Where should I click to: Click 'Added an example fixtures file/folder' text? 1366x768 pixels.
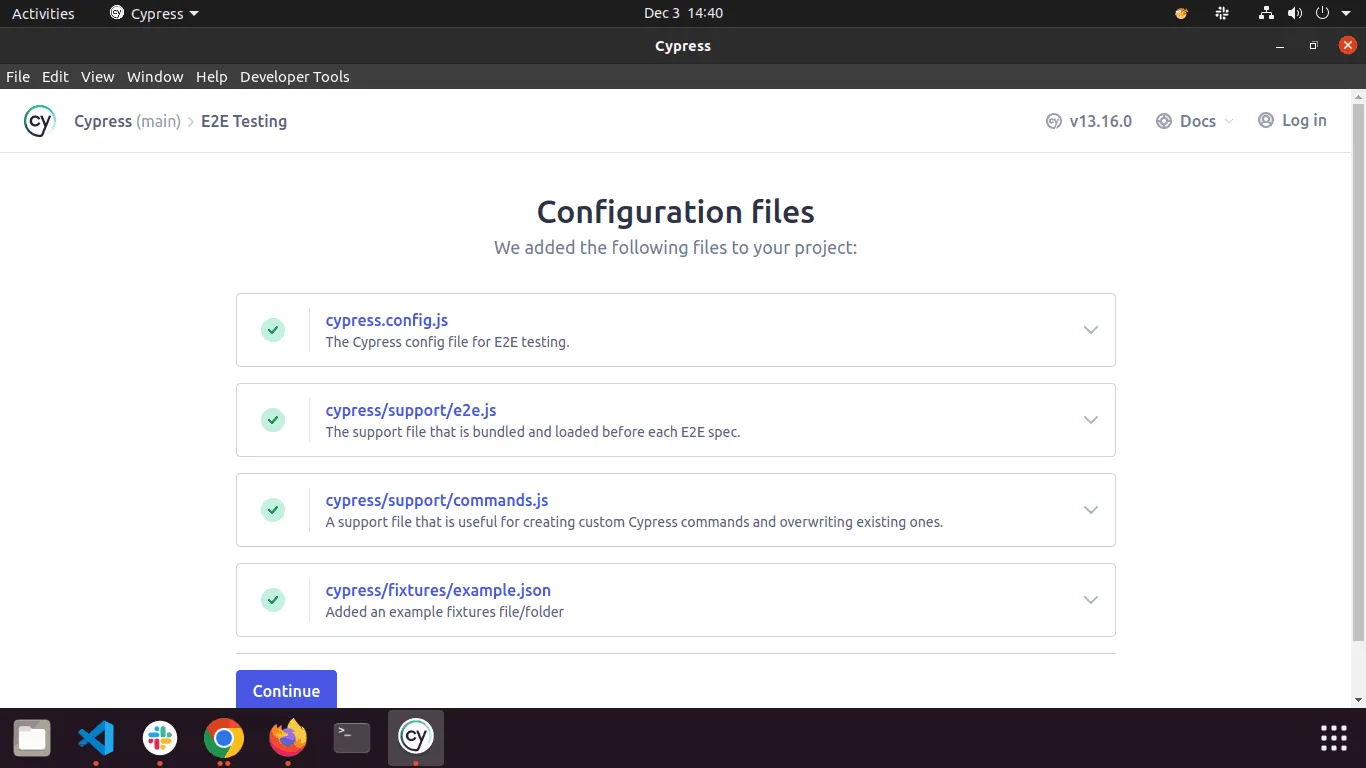coord(445,612)
